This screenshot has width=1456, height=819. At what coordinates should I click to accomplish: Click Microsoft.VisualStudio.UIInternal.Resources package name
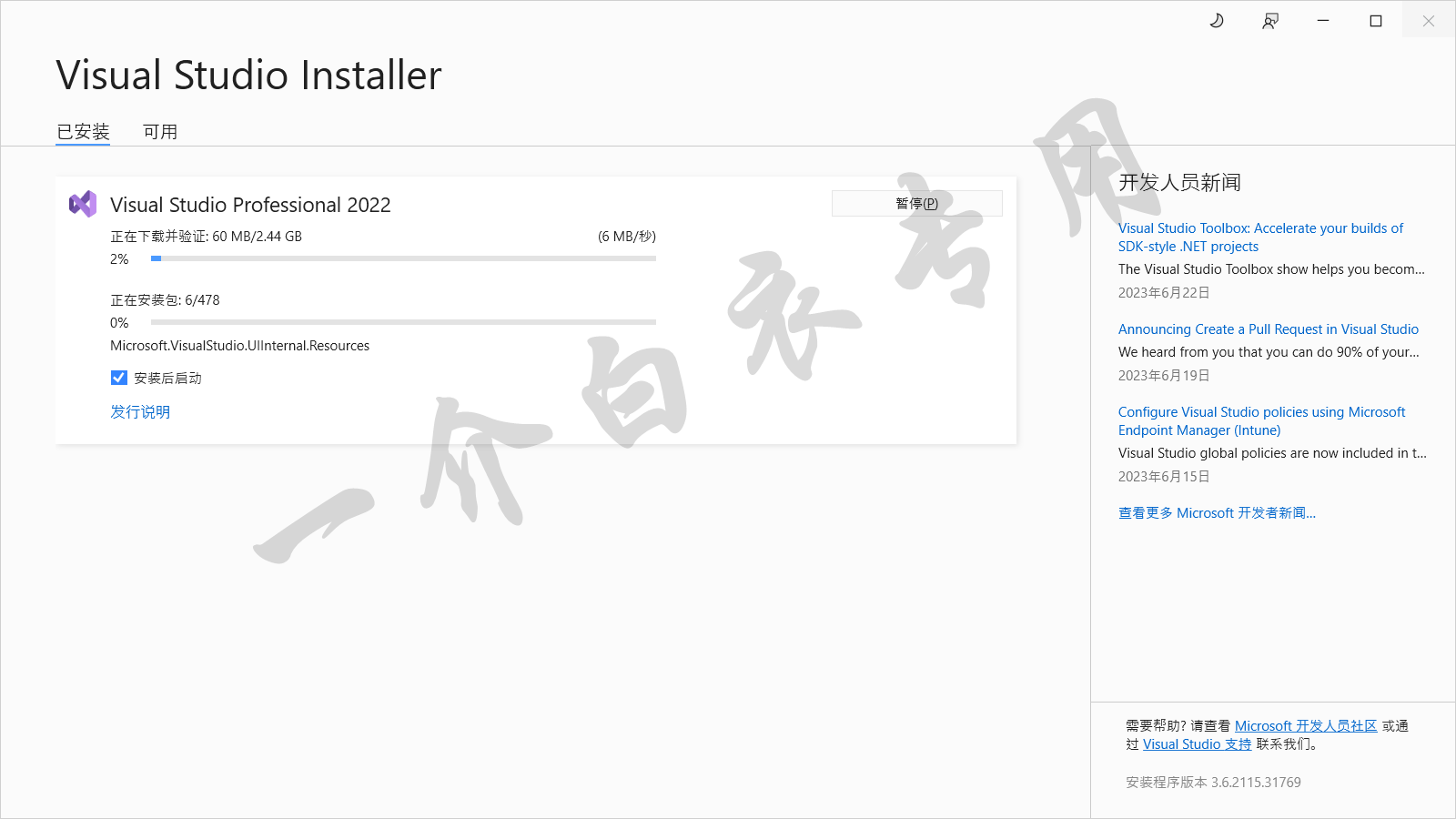click(239, 346)
